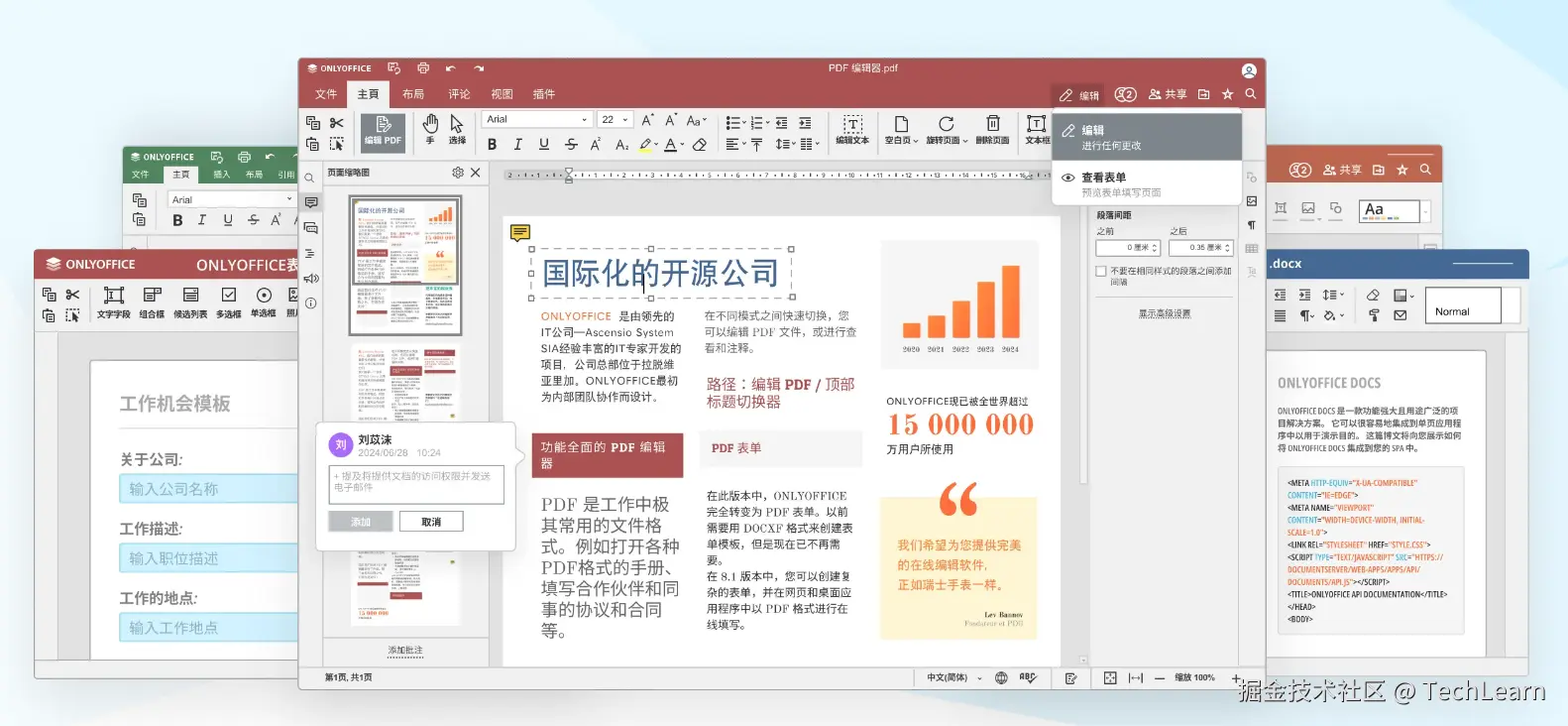Viewport: 1568px width, 726px height.
Task: Click the favorite star icon in PDF editor header
Action: point(1228,94)
